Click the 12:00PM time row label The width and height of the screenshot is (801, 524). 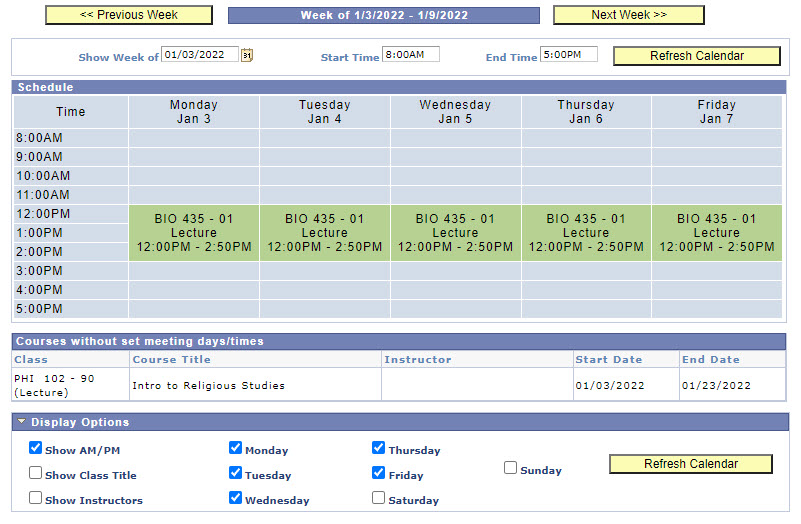(x=70, y=214)
